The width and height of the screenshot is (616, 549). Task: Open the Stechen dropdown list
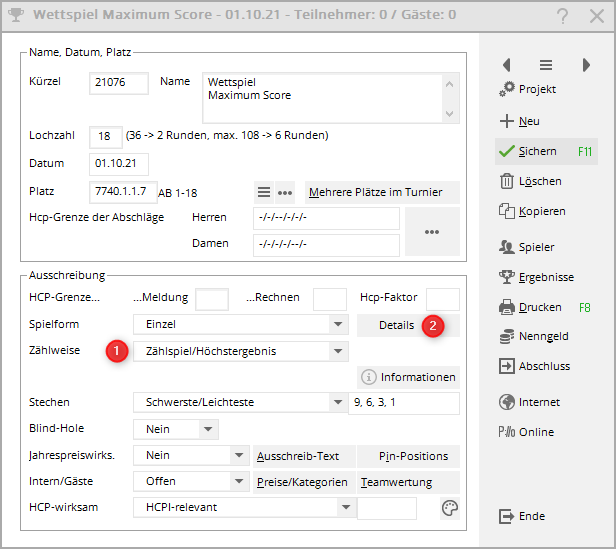click(339, 403)
